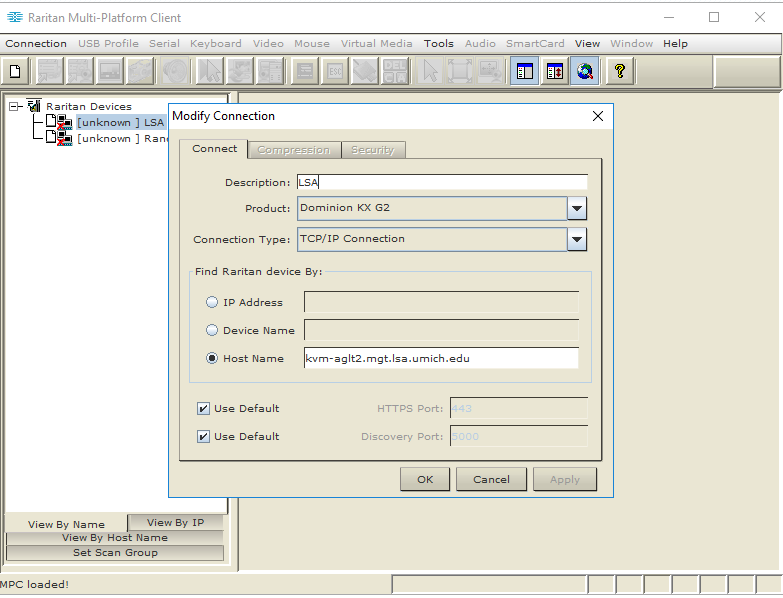Select the Connect tab
The image size is (783, 598).
[214, 148]
